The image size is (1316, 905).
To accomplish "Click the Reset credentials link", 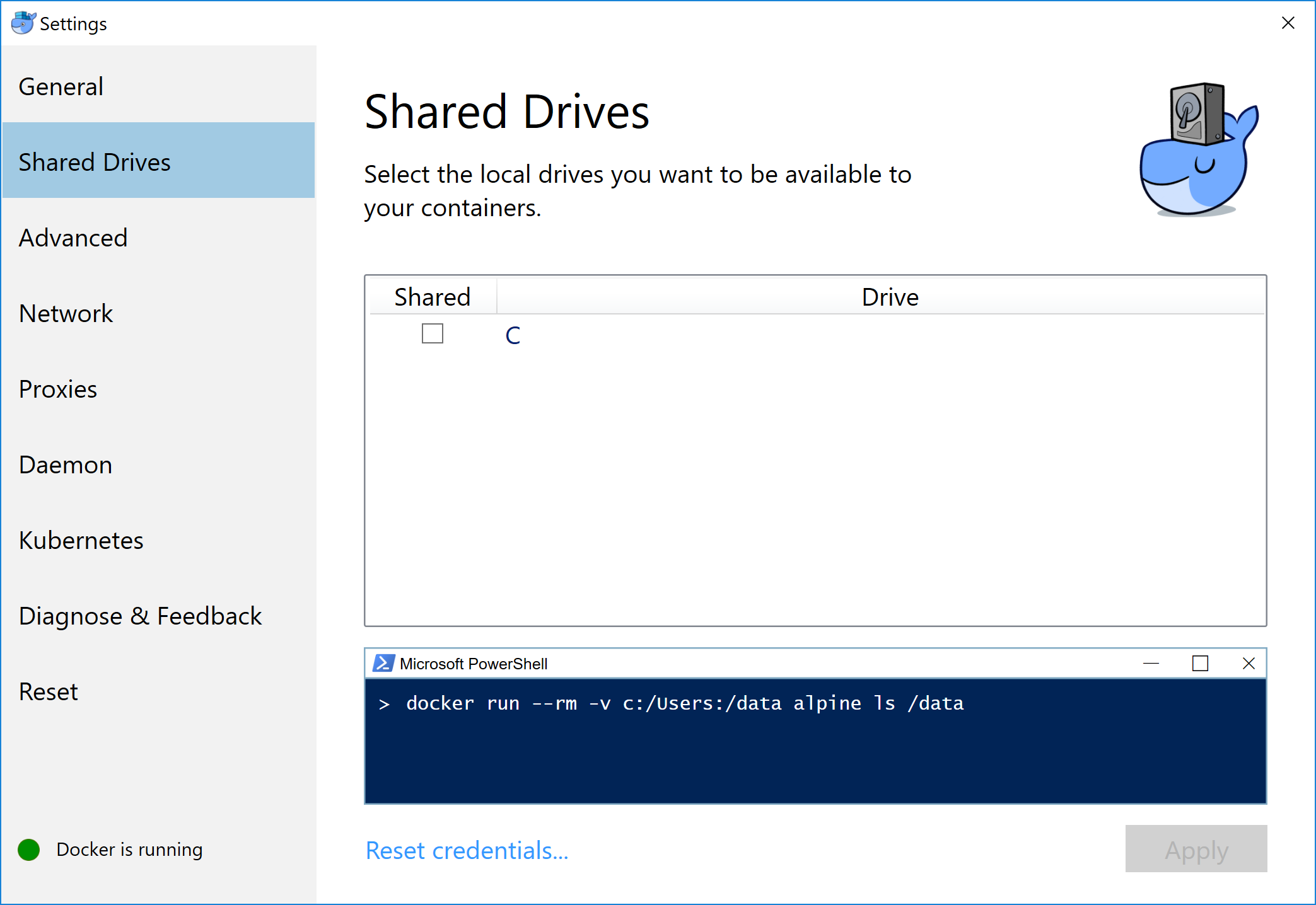I will (x=466, y=850).
